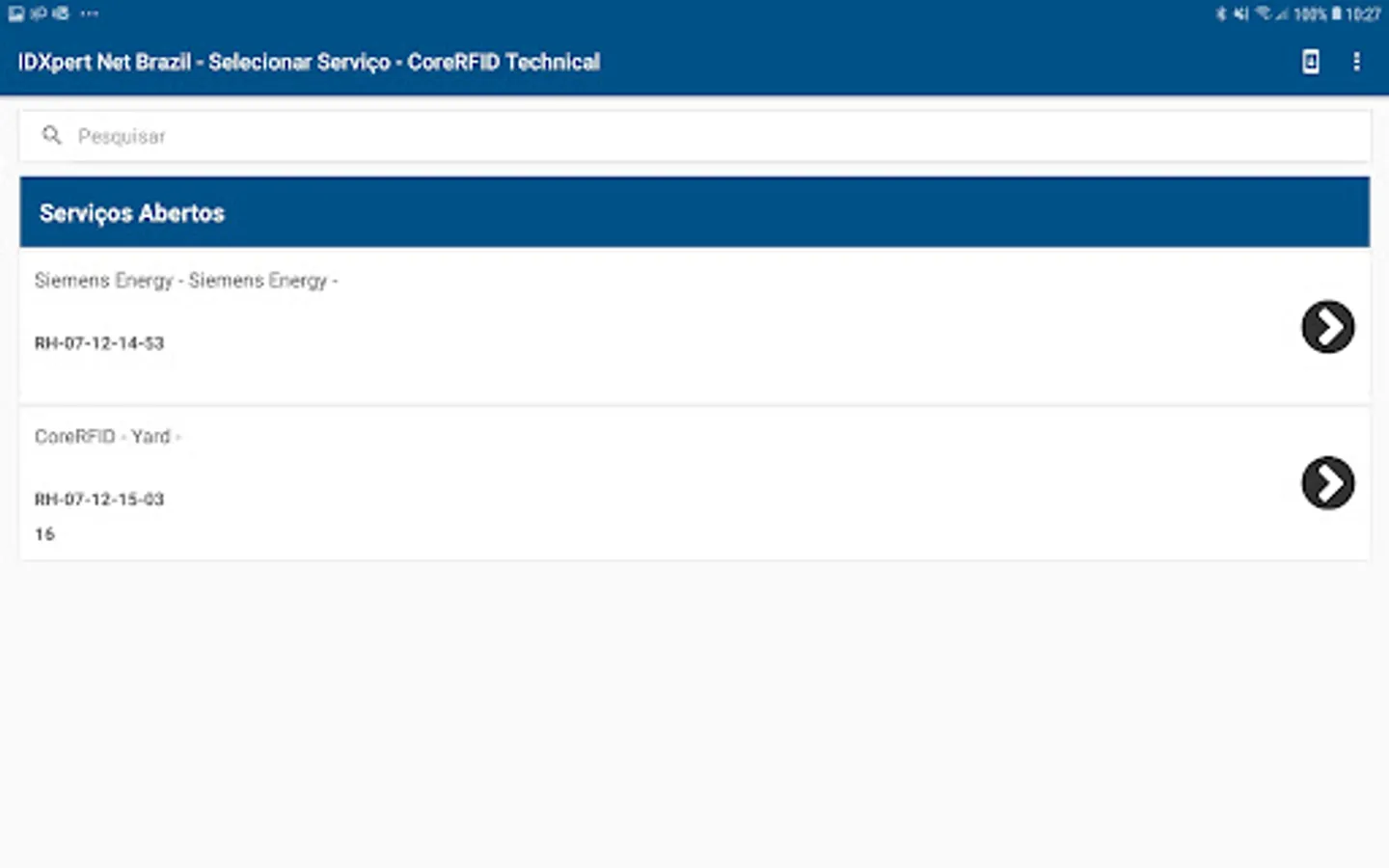The height and width of the screenshot is (868, 1389).
Task: Tap the image notification icon in status bar
Action: pyautogui.click(x=16, y=14)
